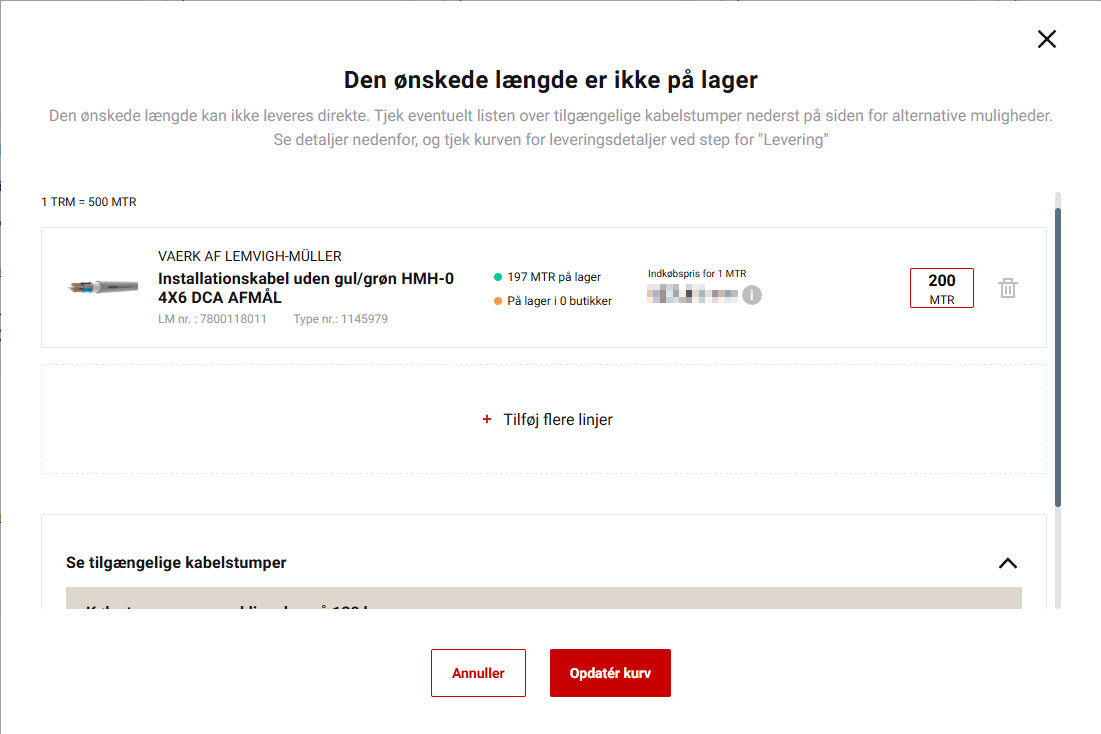
Task: Delete the cable line with trash icon
Action: pyautogui.click(x=1008, y=288)
